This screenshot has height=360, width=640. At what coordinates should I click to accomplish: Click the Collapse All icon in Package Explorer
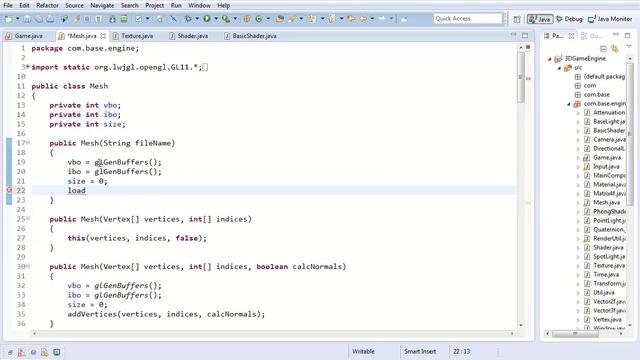coord(603,49)
